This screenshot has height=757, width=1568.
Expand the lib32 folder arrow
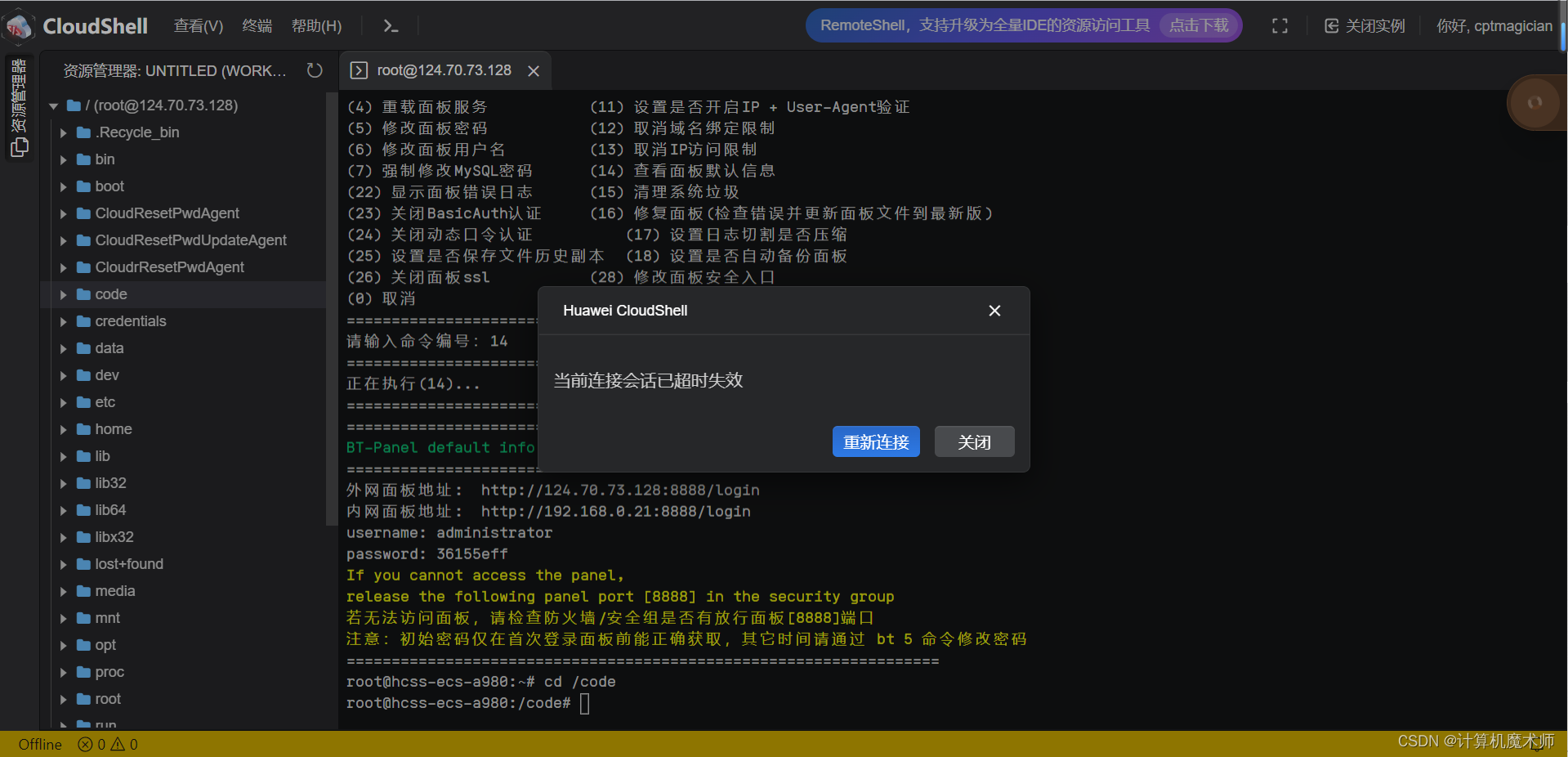63,483
